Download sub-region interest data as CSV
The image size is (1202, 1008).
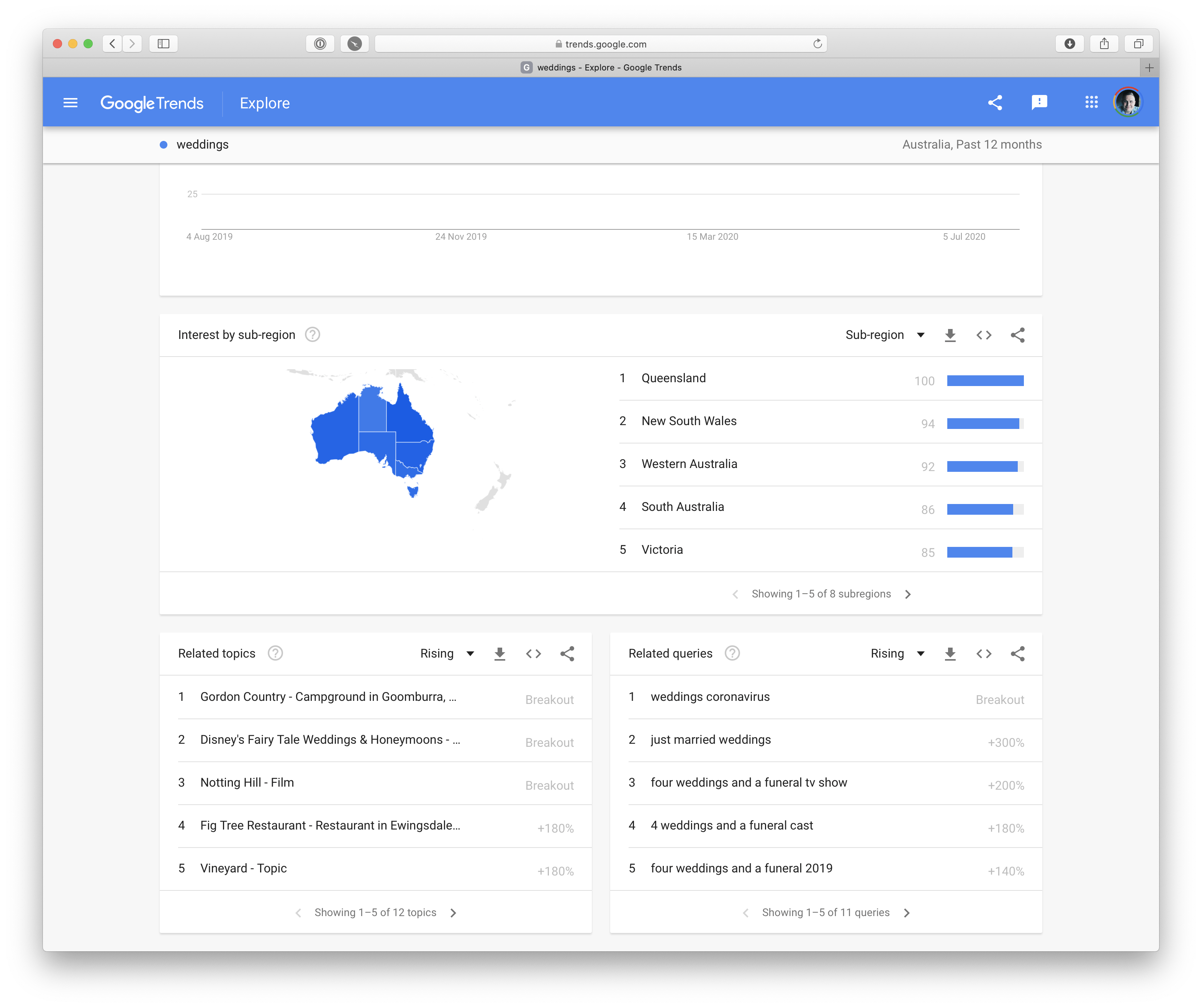(950, 335)
